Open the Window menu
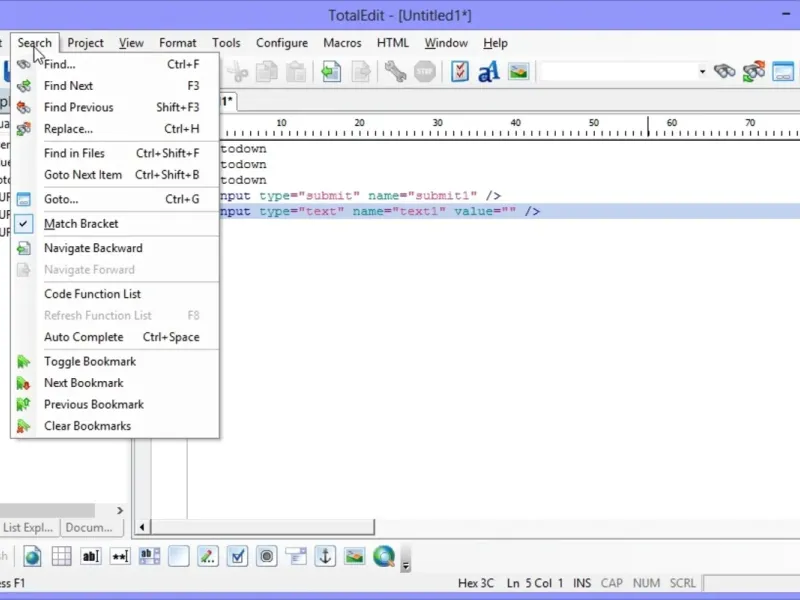Screen dimensions: 800x600 (446, 43)
